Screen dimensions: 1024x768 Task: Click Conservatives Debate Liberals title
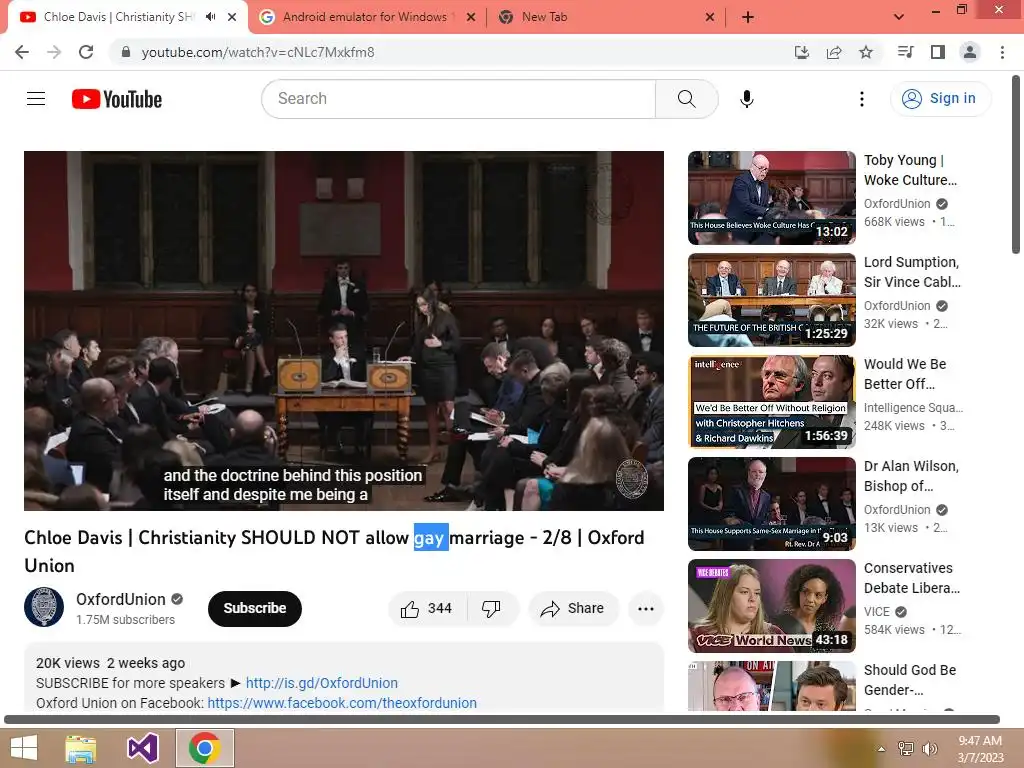click(x=912, y=578)
